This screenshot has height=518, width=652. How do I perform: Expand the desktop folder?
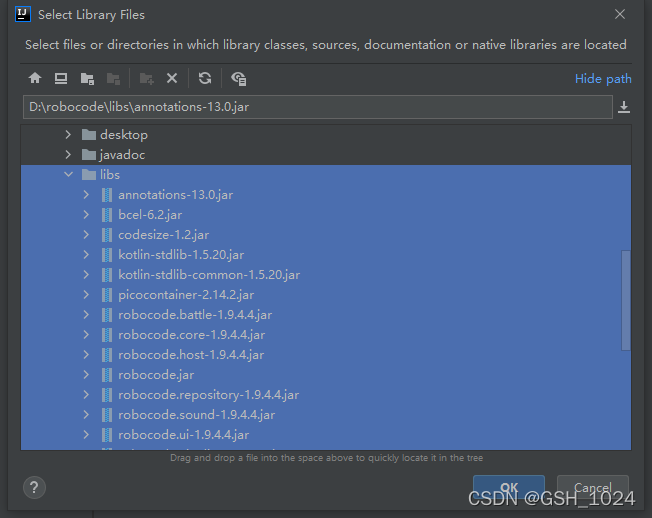(x=68, y=135)
